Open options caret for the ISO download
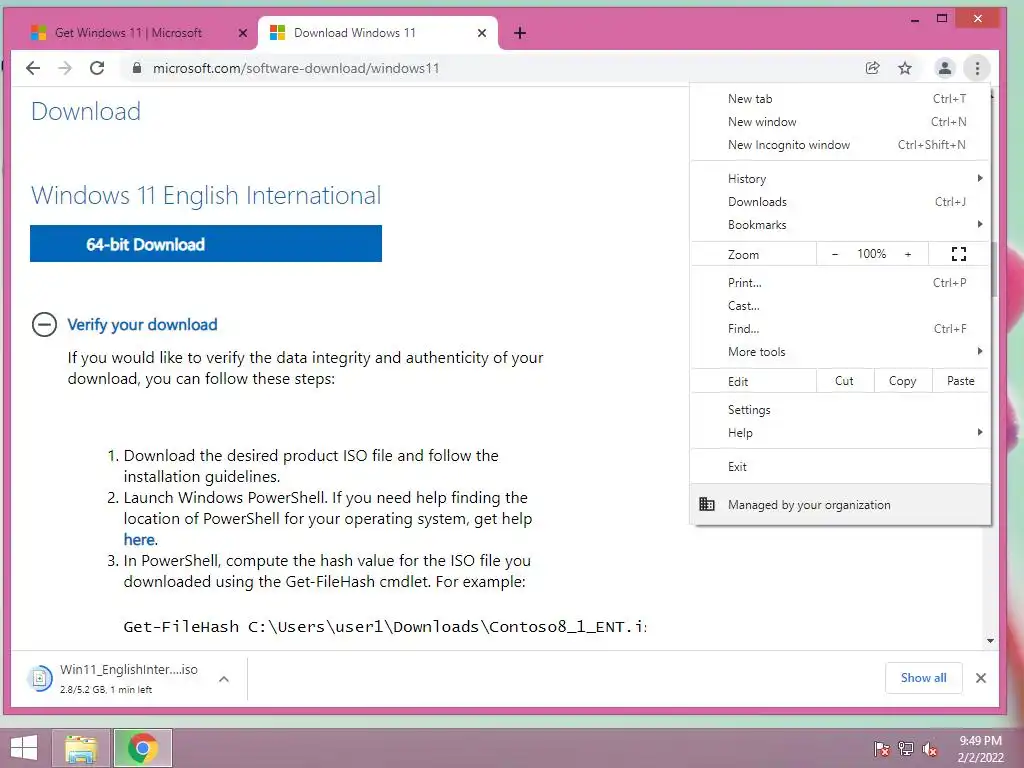The width and height of the screenshot is (1024, 768). click(224, 679)
